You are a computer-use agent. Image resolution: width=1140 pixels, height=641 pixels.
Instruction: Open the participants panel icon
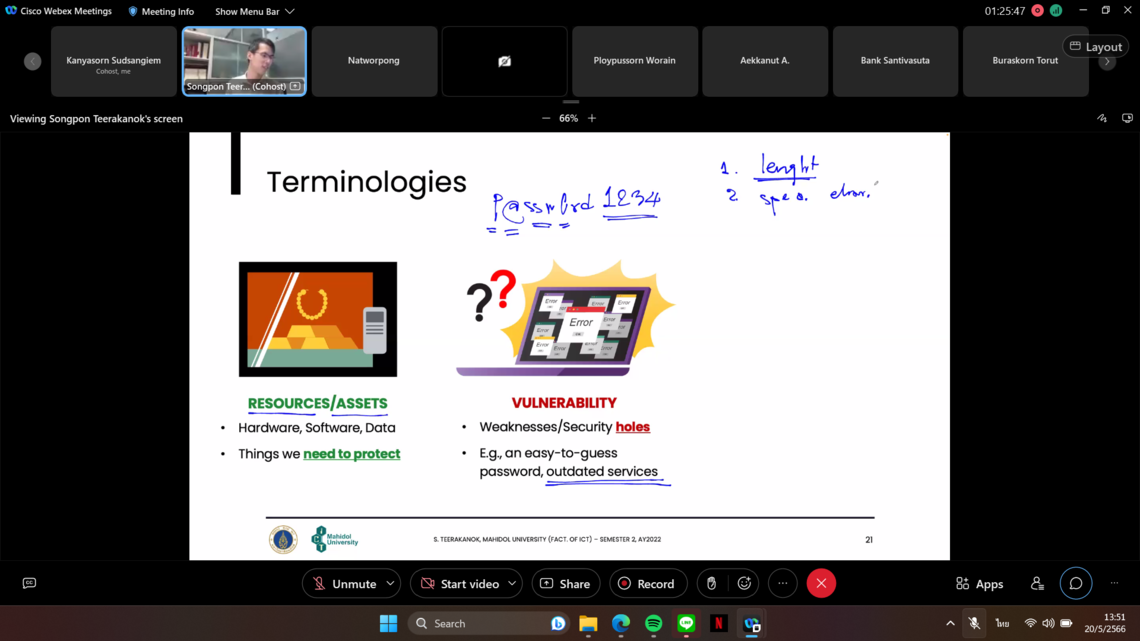(1037, 583)
